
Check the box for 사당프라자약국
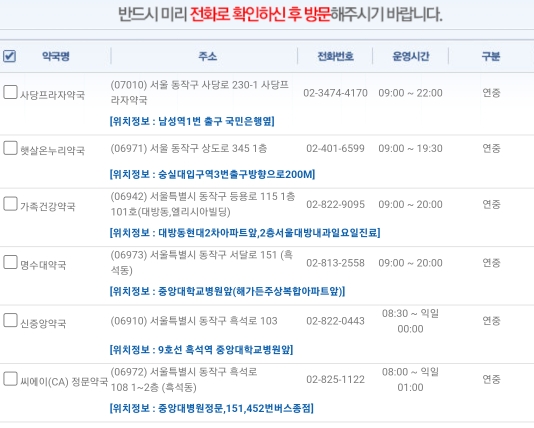[x=10, y=92]
